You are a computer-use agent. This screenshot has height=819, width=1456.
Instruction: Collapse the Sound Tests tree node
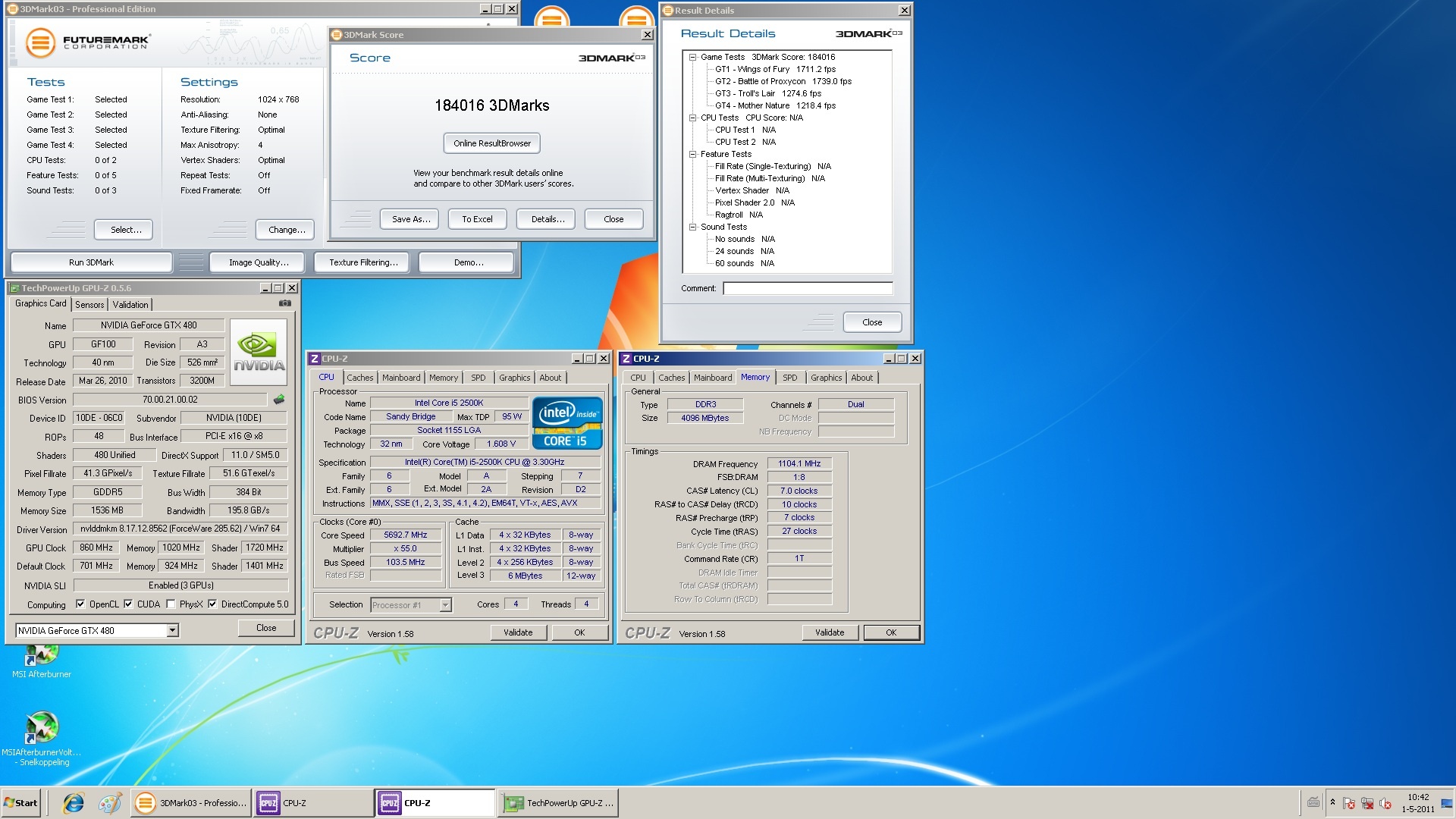692,227
